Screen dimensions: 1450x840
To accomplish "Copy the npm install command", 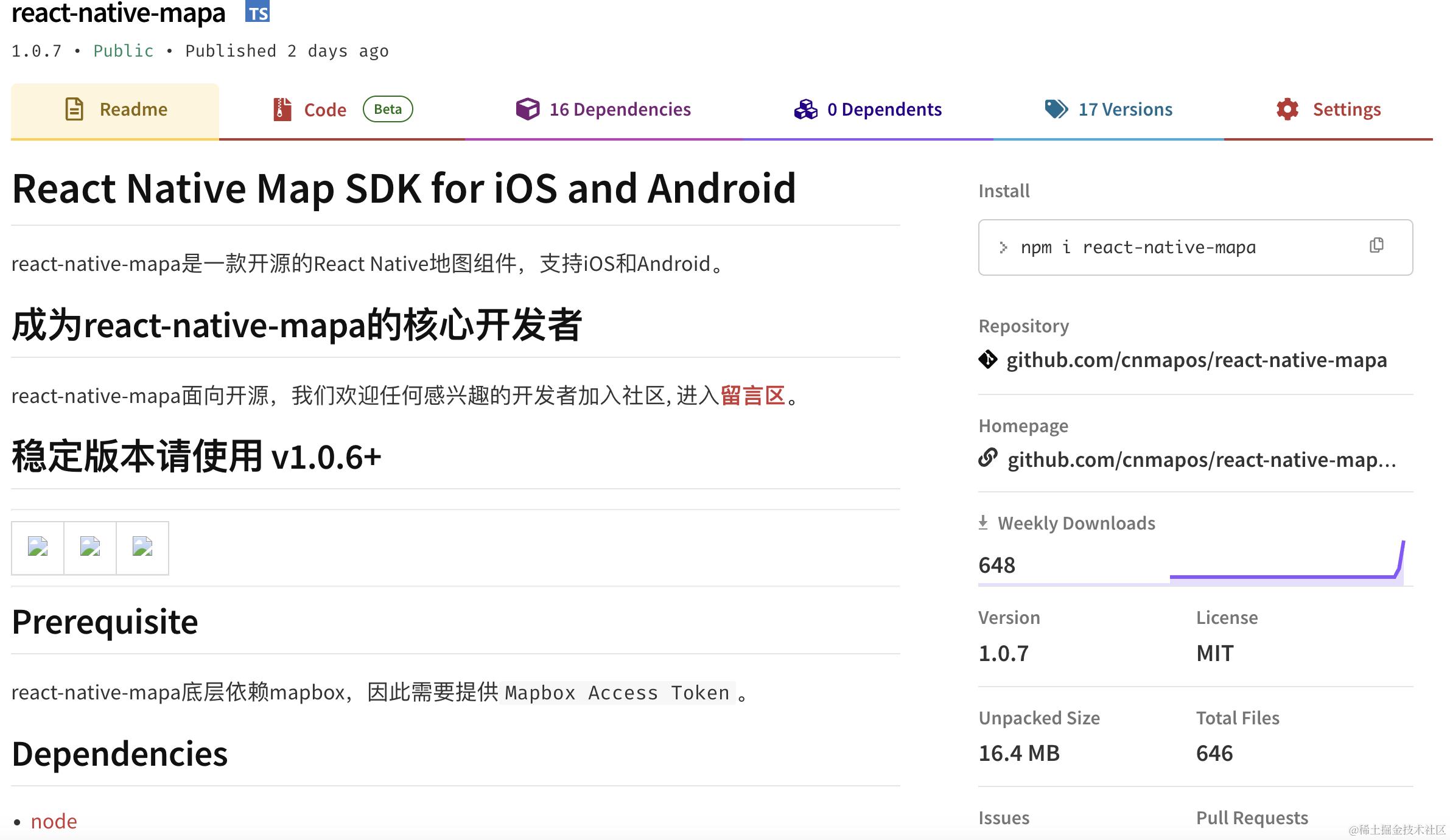I will click(x=1376, y=245).
